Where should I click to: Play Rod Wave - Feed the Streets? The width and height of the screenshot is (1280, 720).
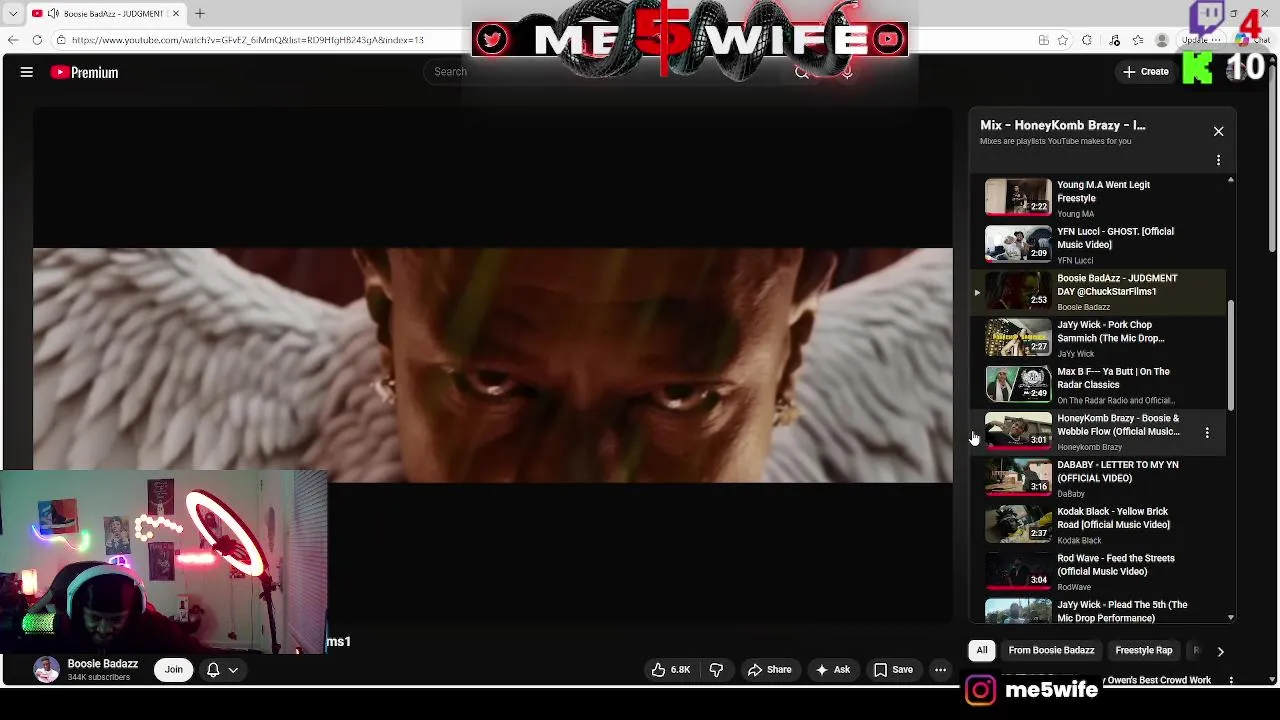point(1098,572)
